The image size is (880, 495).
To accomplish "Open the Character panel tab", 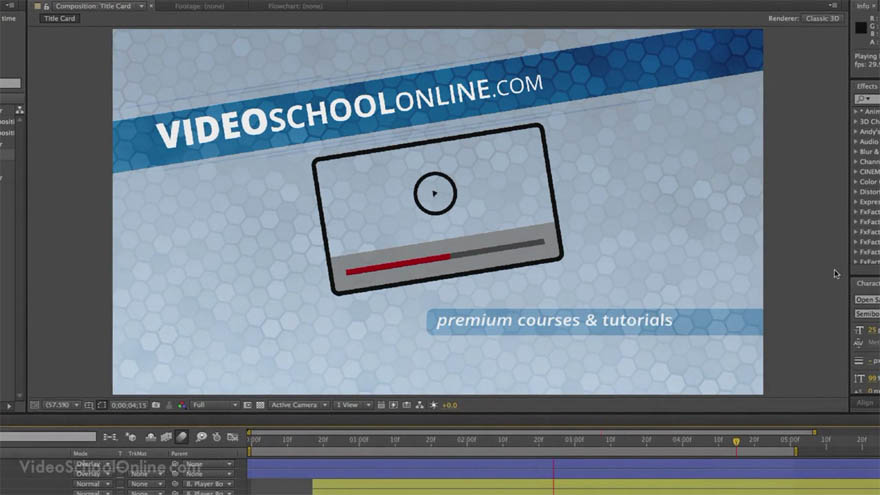I will (868, 283).
